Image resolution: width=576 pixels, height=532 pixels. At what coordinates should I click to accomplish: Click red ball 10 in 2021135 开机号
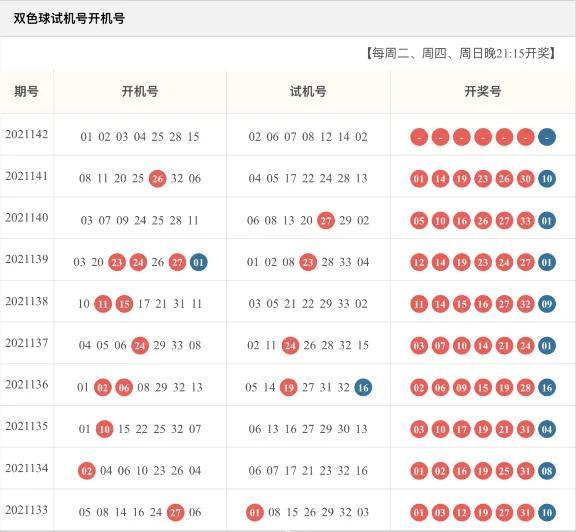[104, 429]
